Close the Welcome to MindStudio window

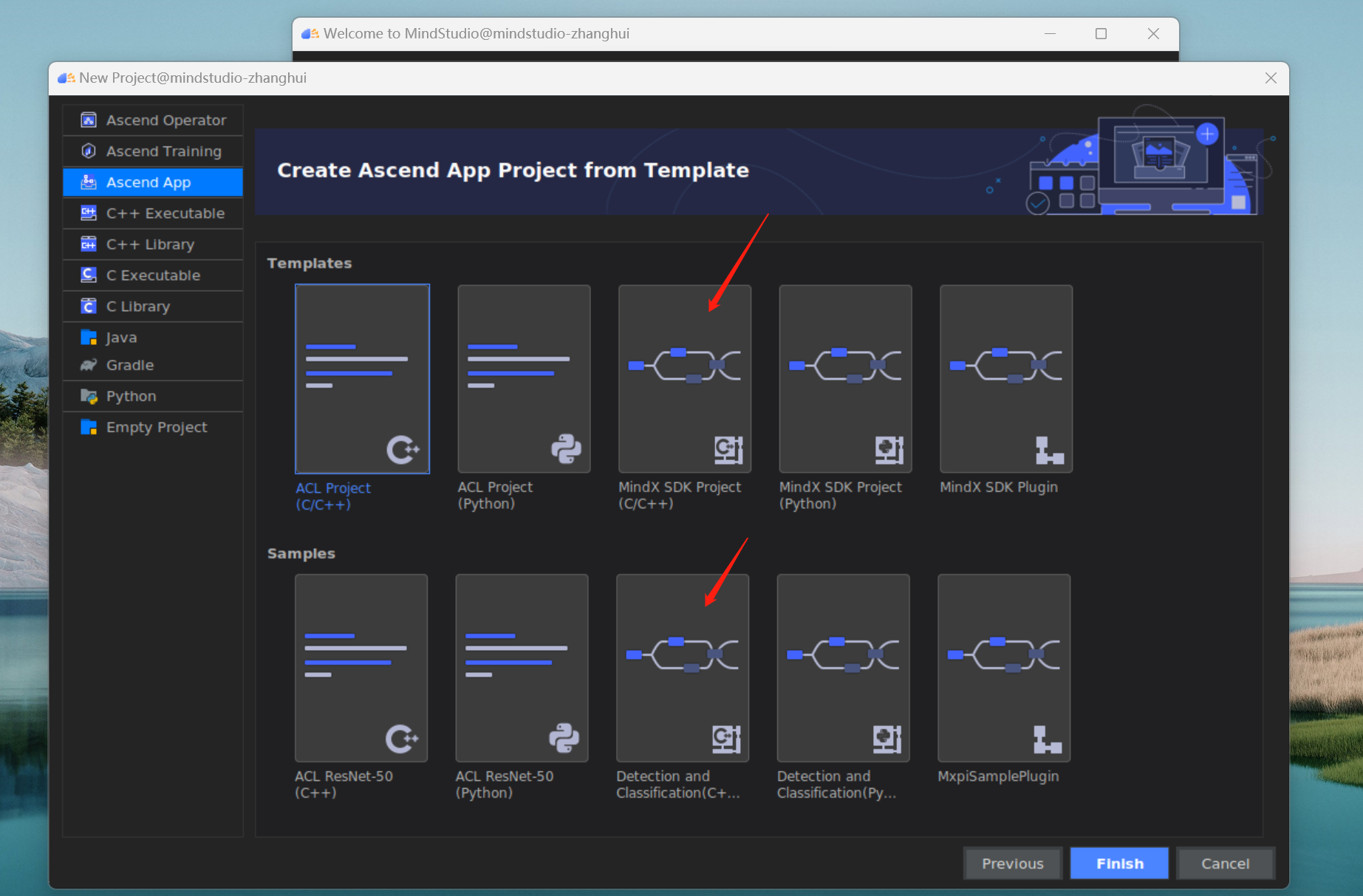click(1153, 34)
